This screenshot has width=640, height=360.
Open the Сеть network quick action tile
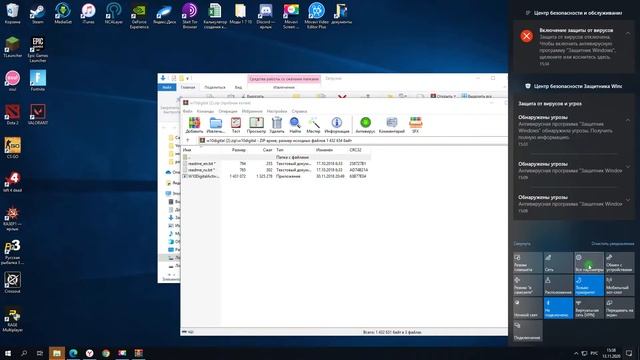click(x=558, y=262)
